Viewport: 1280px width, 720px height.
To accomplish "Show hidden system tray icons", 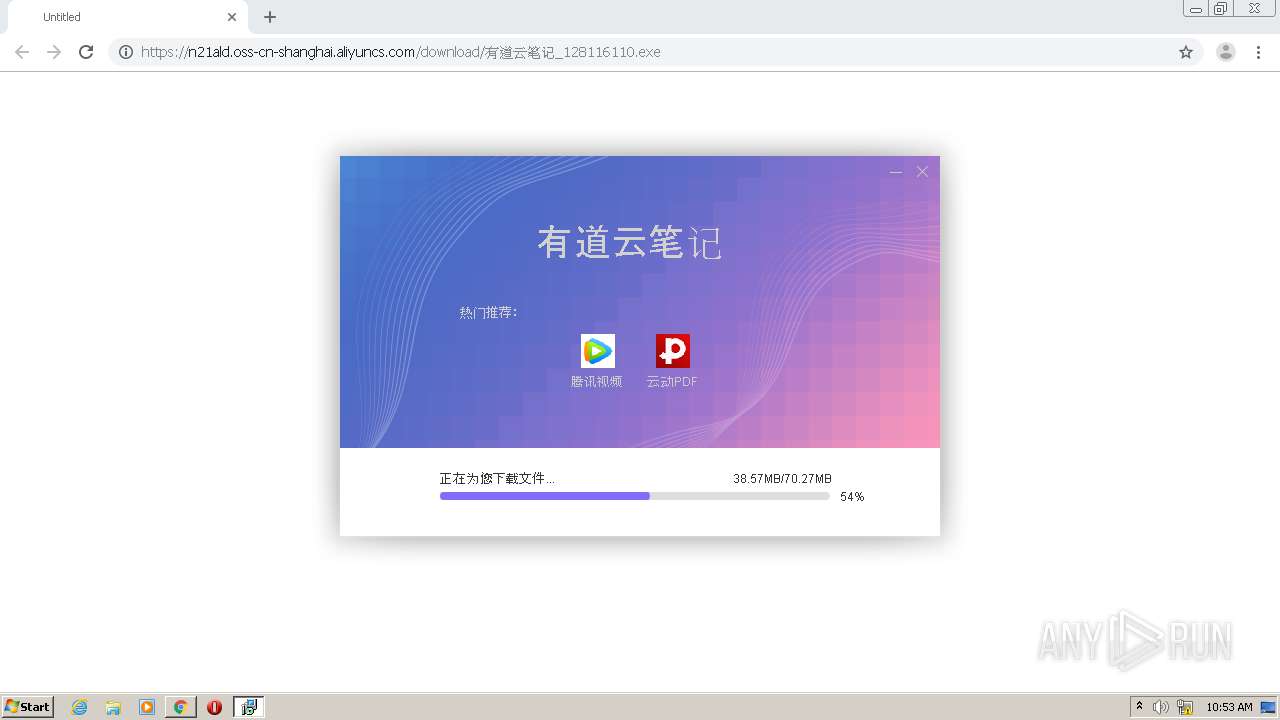I will 1139,707.
